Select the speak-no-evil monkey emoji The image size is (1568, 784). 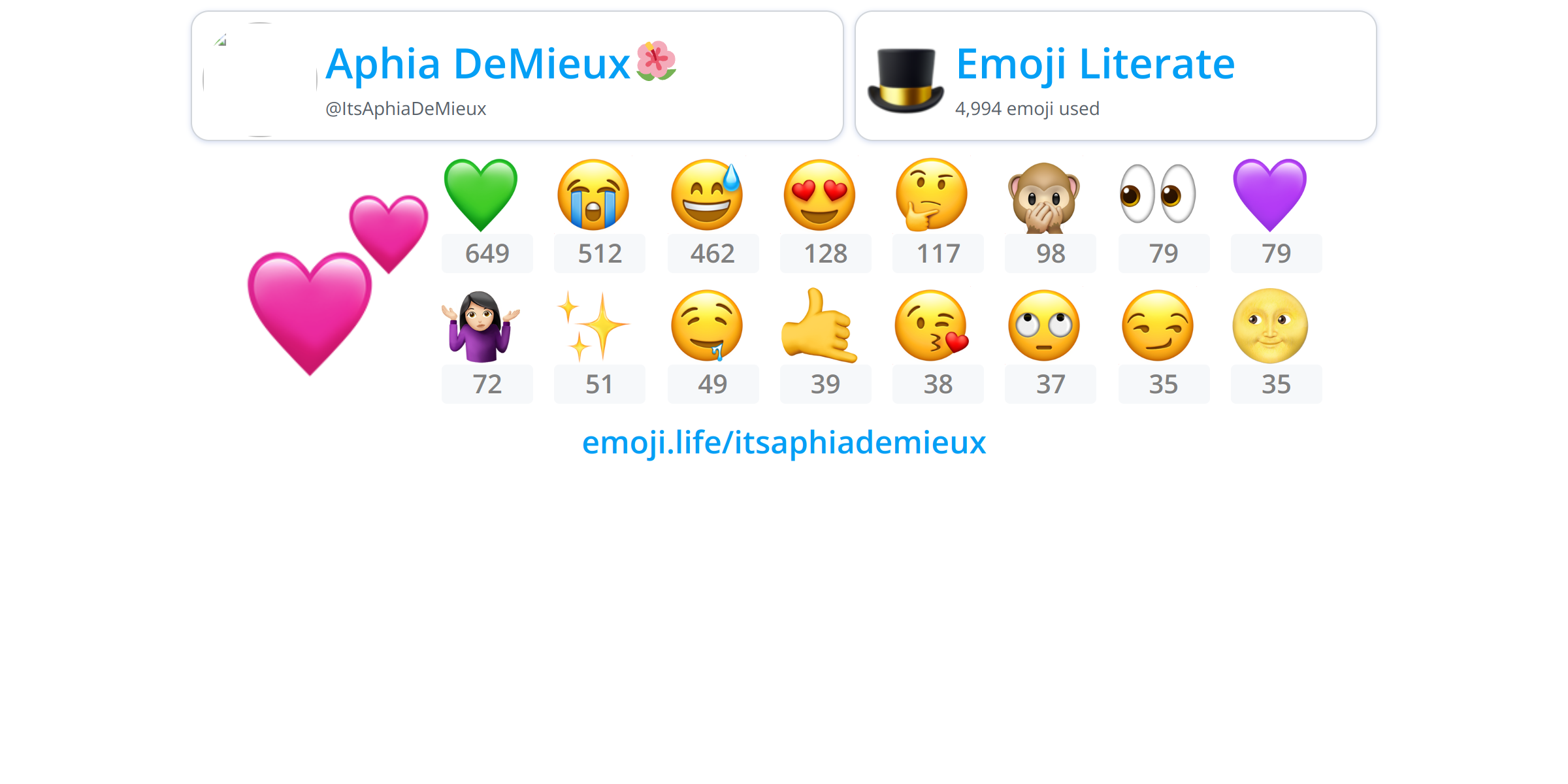click(1044, 196)
